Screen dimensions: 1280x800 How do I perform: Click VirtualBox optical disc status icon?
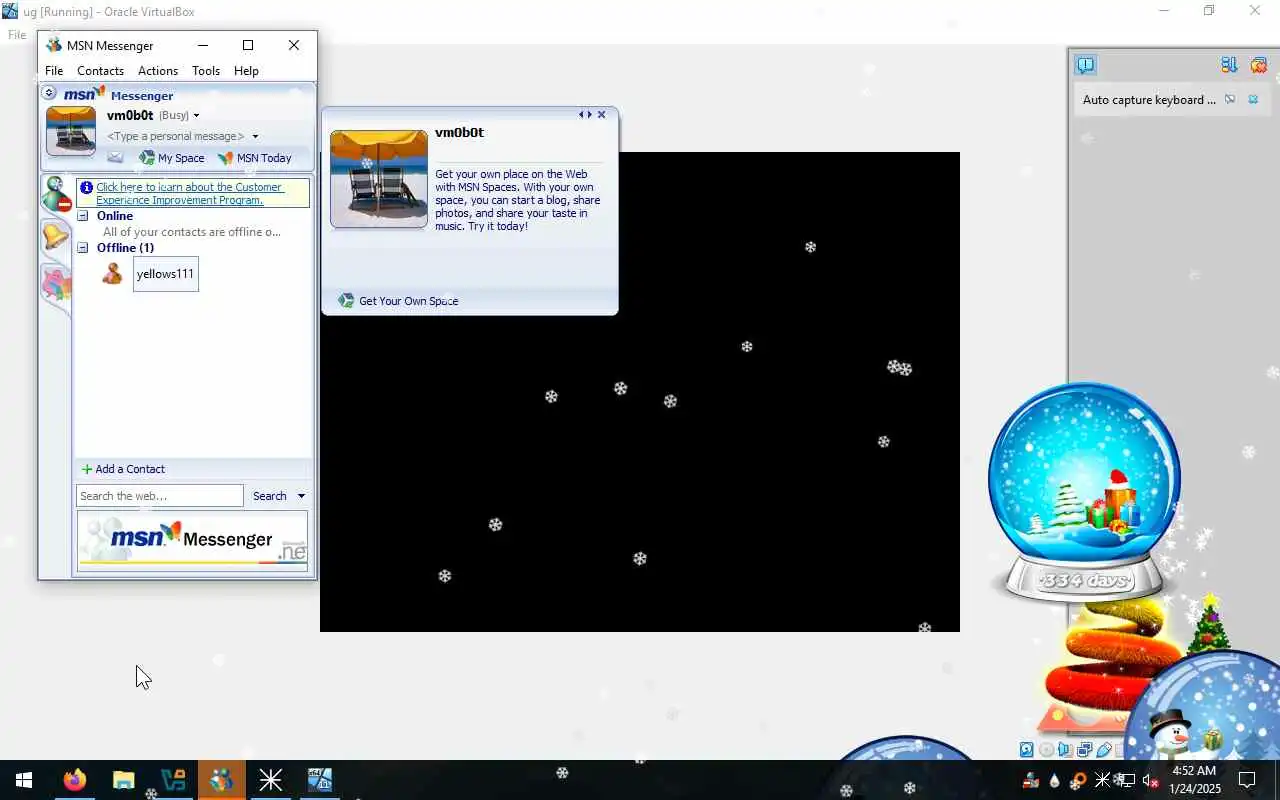pyautogui.click(x=1046, y=749)
